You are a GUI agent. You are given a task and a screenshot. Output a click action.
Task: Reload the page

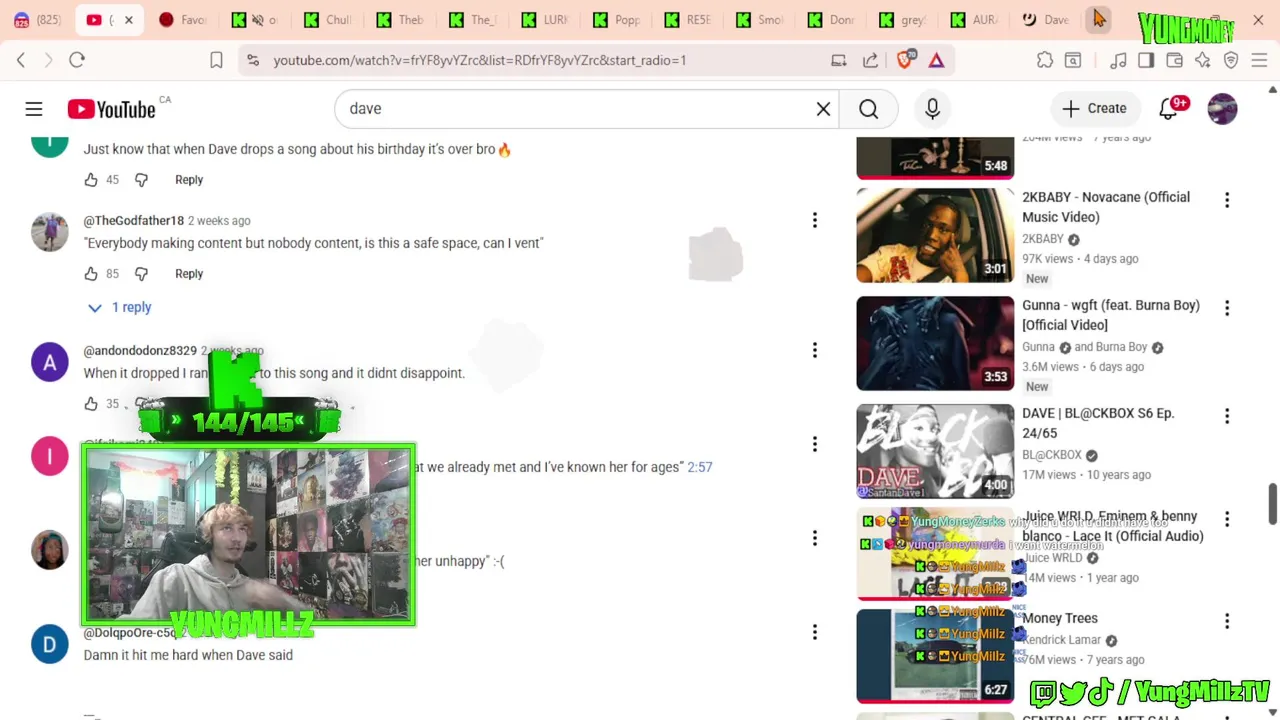(77, 60)
